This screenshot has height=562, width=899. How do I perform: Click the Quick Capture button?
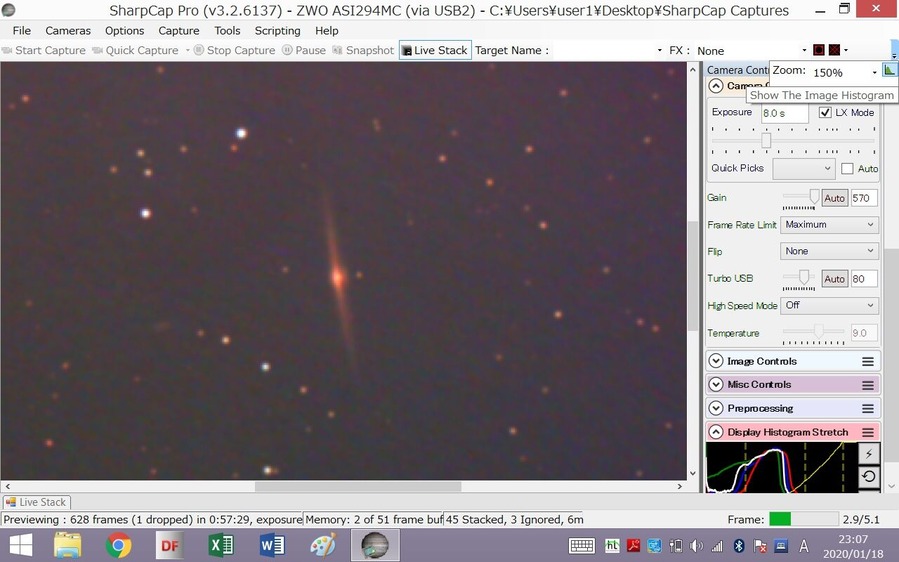coord(136,50)
